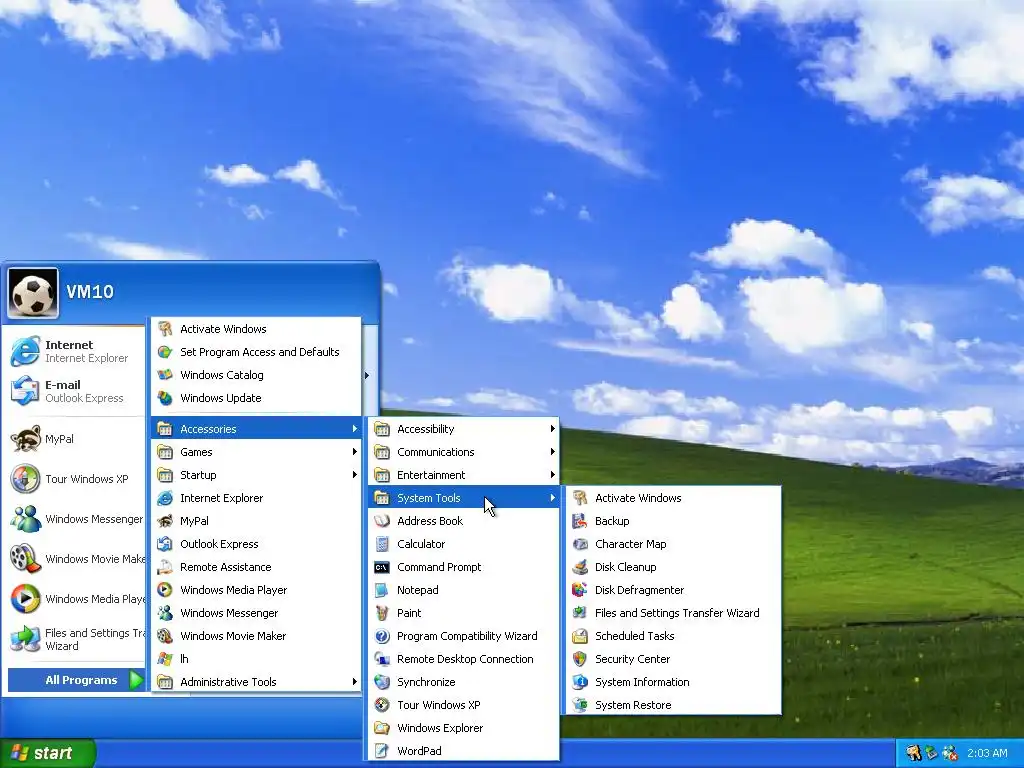Viewport: 1024px width, 768px height.
Task: Click Windows Update icon in All Programs
Action: click(x=165, y=398)
